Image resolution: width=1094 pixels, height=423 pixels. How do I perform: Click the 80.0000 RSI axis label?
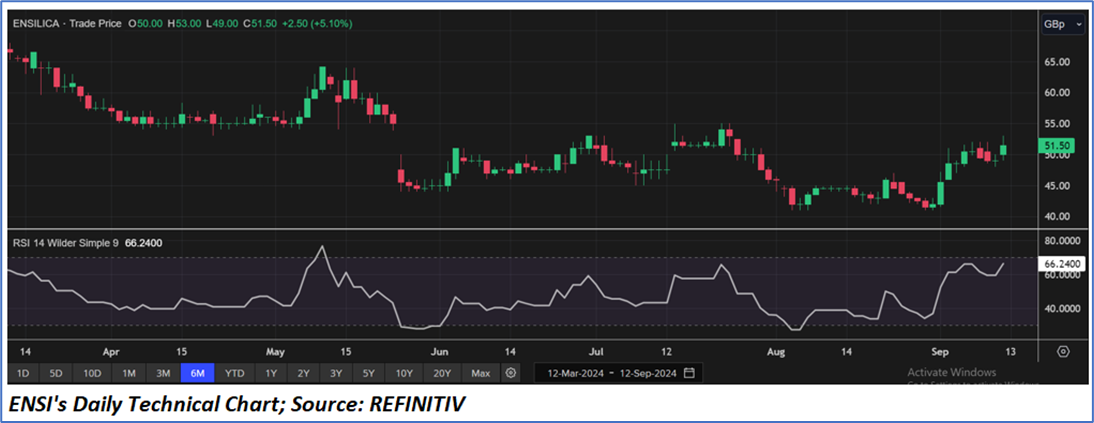(x=1061, y=241)
